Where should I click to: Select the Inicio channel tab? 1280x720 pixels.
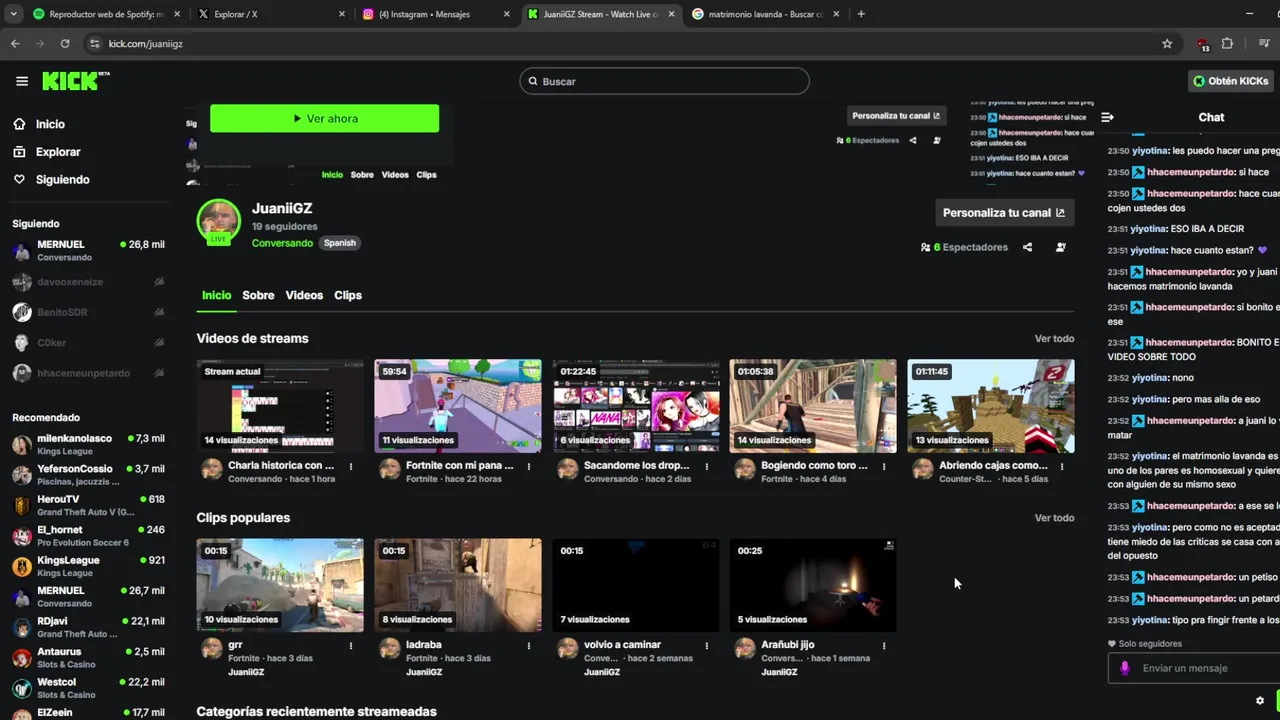[x=216, y=295]
